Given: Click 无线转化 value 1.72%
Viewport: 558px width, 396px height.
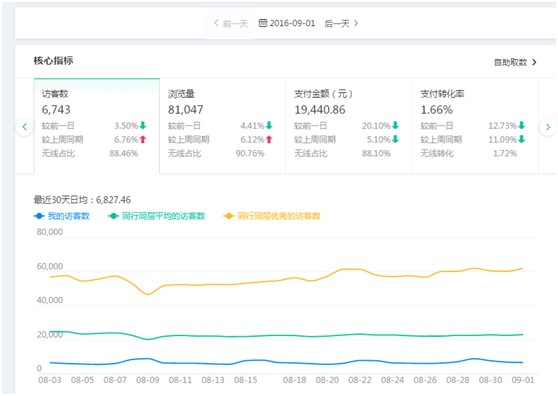Looking at the screenshot, I should click(x=505, y=153).
